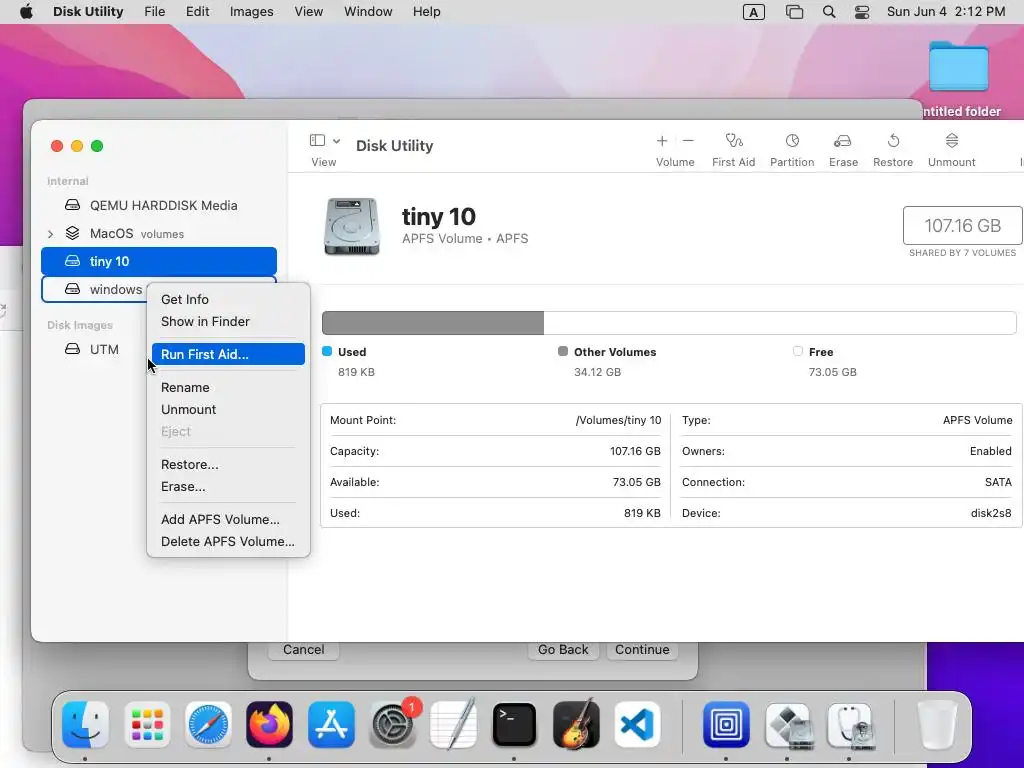Remove volume with the minus icon

(x=688, y=140)
